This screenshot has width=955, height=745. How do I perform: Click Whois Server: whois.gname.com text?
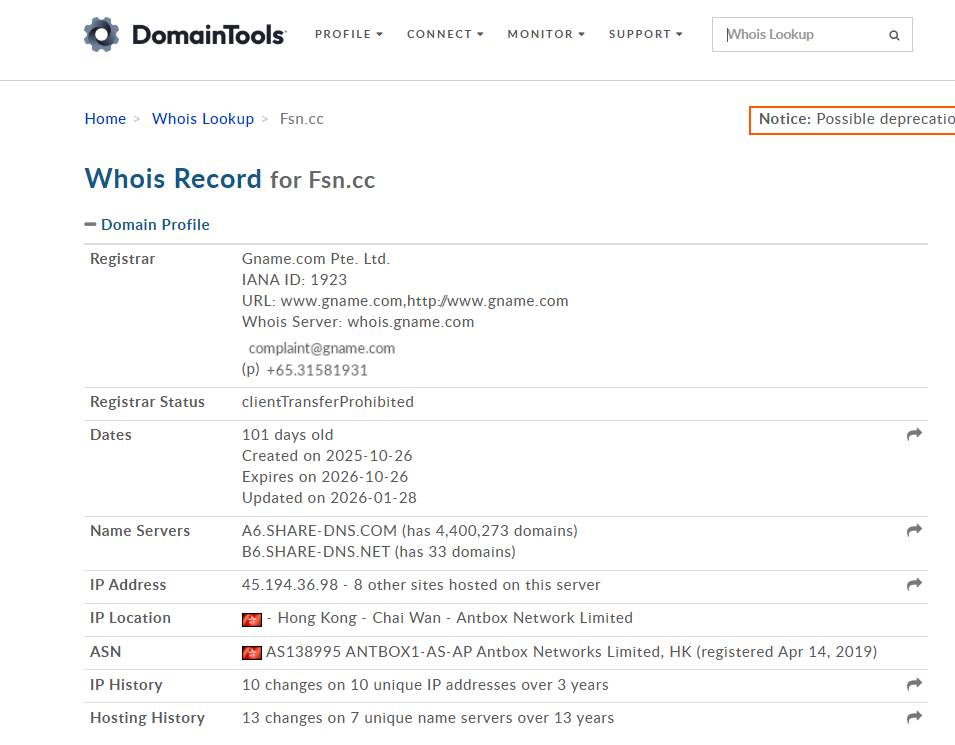coord(358,322)
